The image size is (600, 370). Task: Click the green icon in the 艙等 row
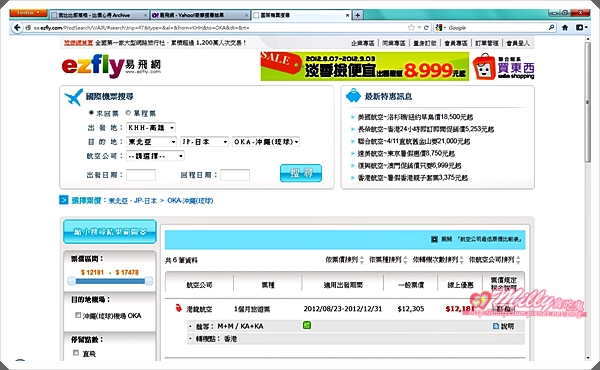pos(307,325)
